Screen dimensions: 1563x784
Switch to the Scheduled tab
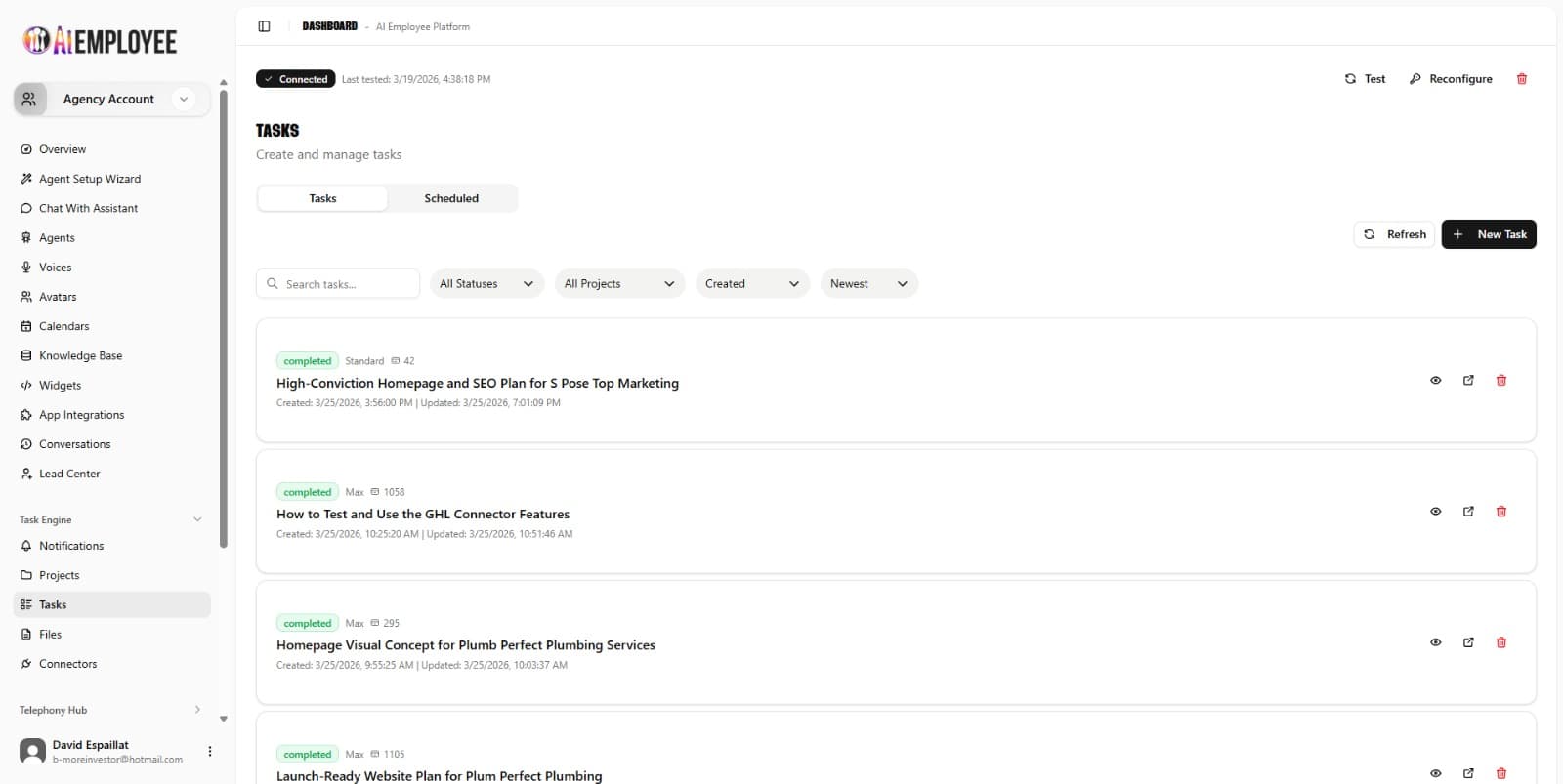click(x=451, y=198)
